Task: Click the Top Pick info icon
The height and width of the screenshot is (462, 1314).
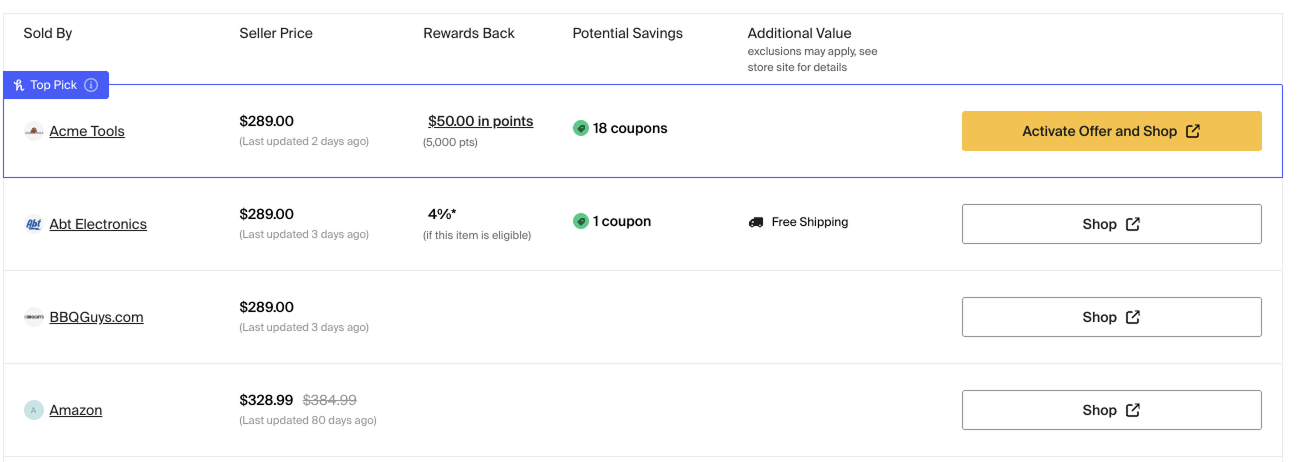Action: point(91,85)
